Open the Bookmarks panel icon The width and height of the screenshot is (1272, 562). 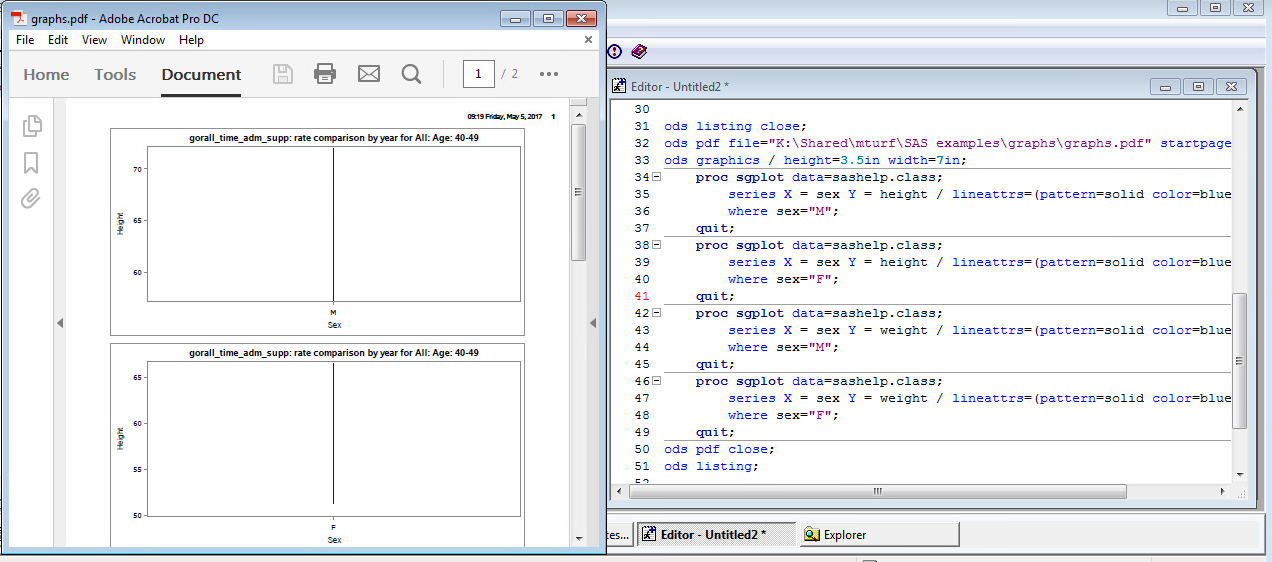(32, 162)
